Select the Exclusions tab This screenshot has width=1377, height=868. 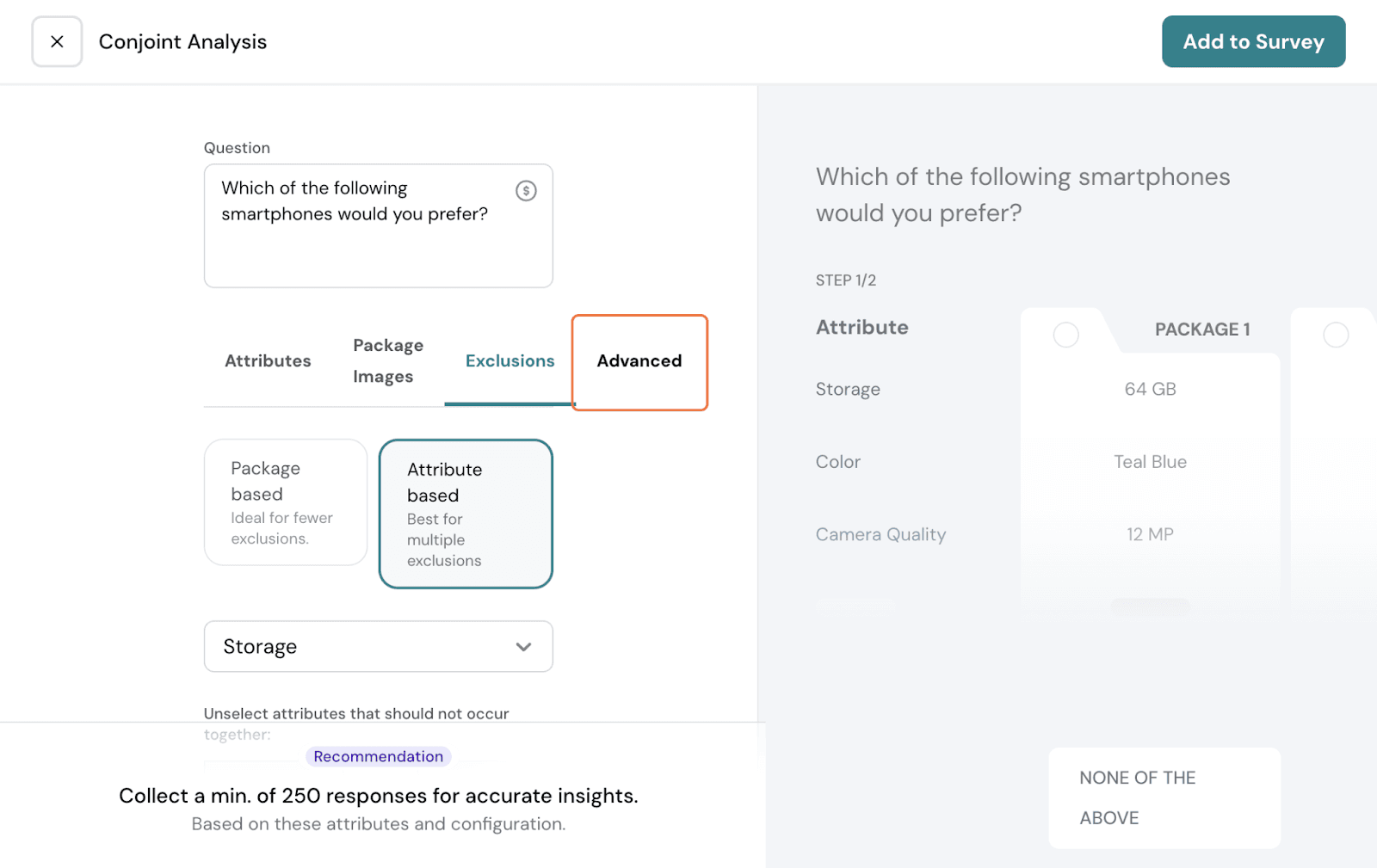(509, 361)
